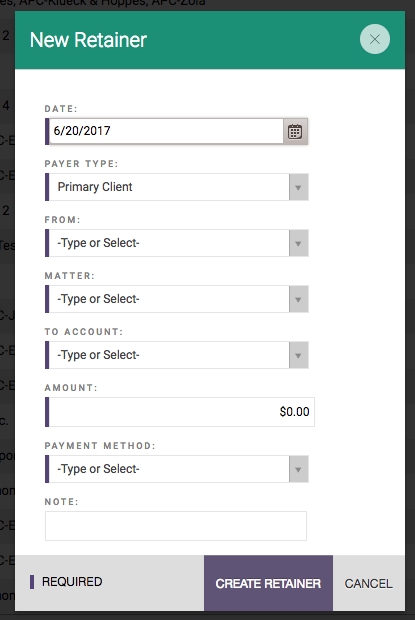
Task: Click the Create Retainer button
Action: 268,583
